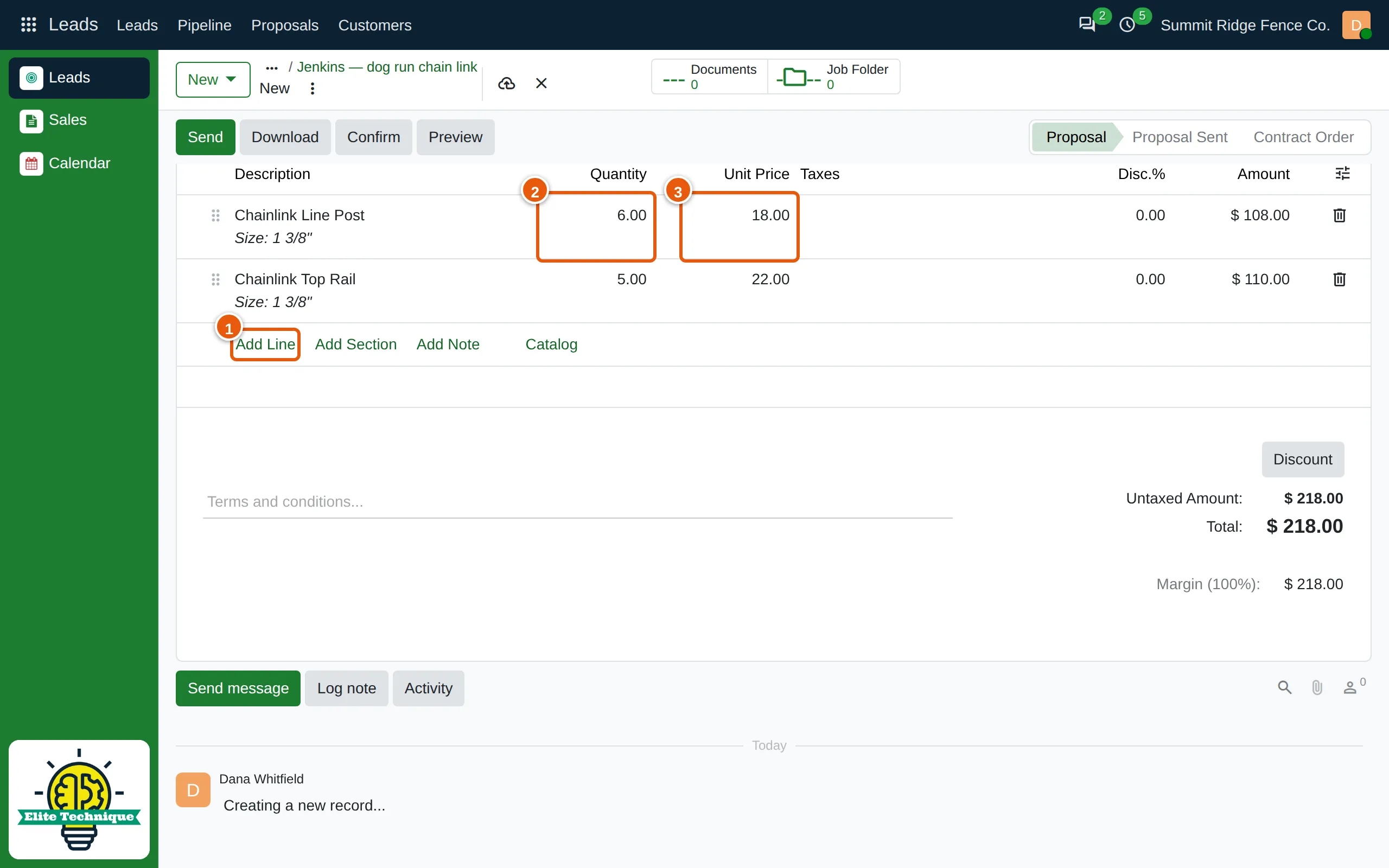Click the Download button
This screenshot has width=1389, height=868.
pyautogui.click(x=285, y=137)
